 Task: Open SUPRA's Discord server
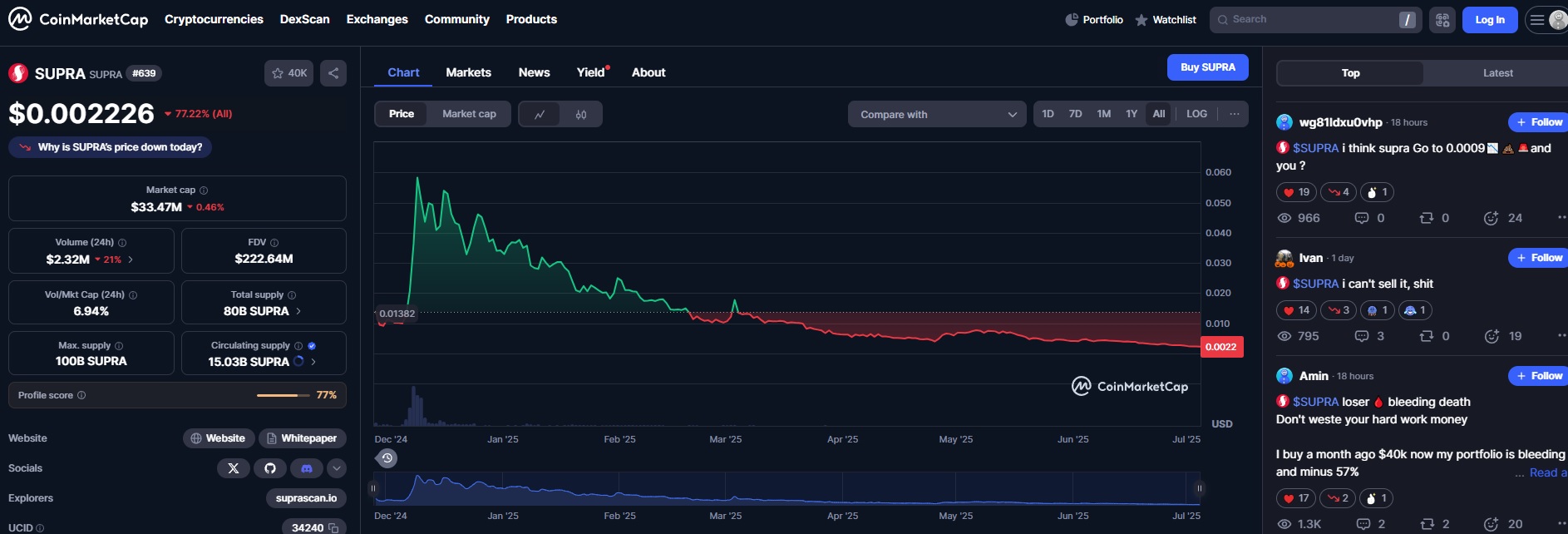click(307, 468)
